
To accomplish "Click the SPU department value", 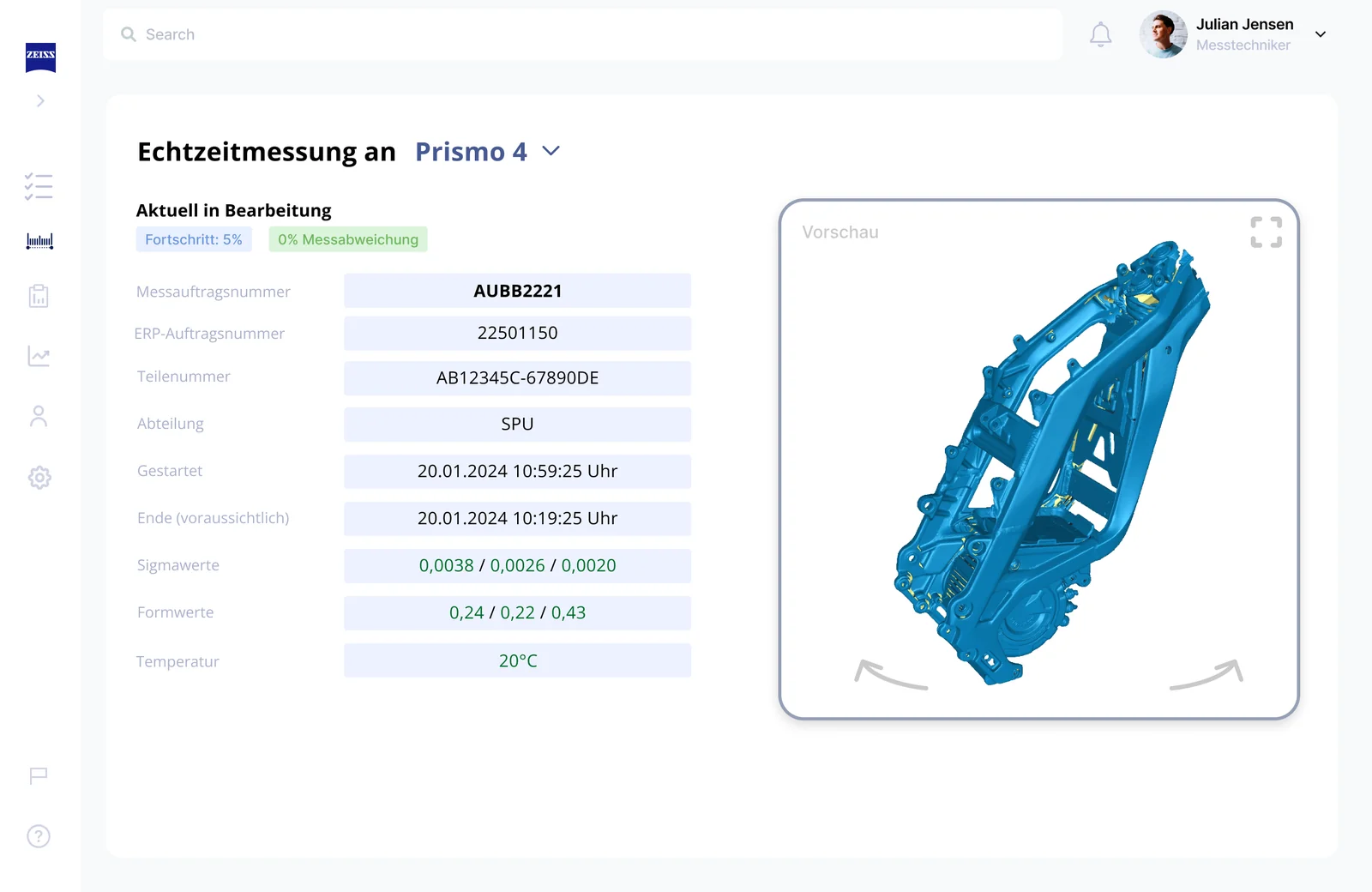I will point(517,425).
